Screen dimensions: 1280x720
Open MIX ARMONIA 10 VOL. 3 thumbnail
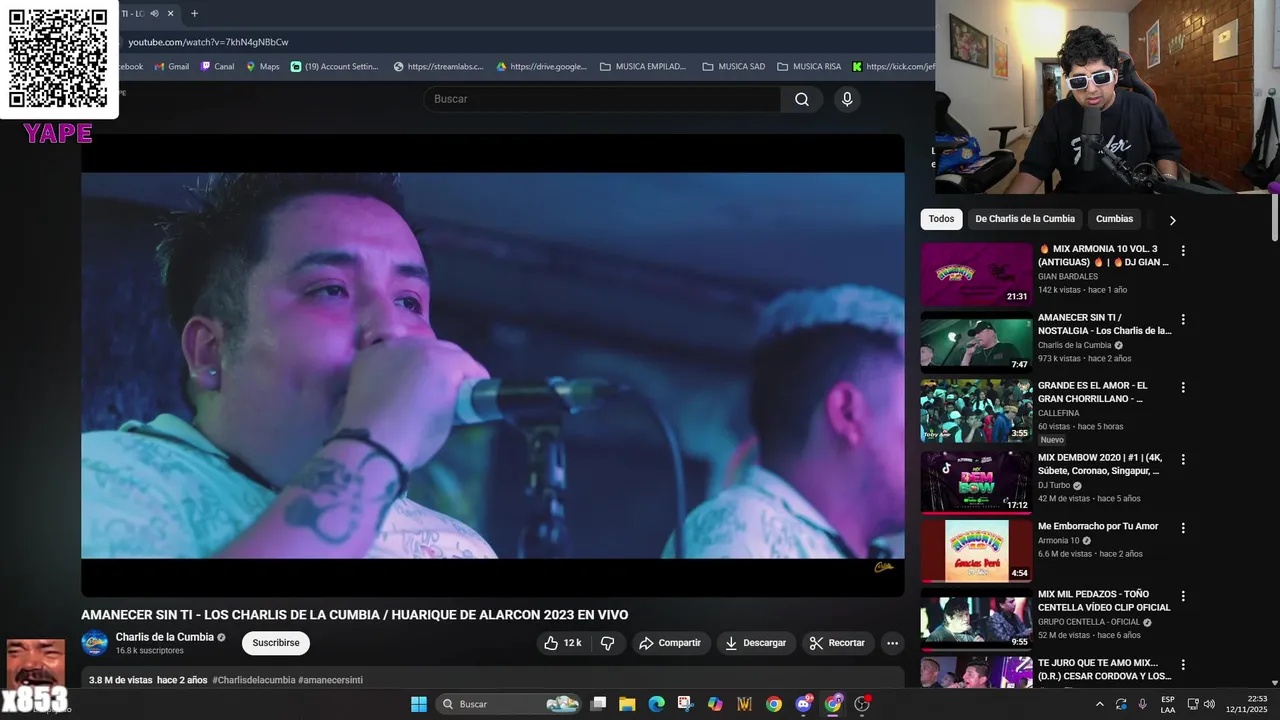[x=976, y=274]
